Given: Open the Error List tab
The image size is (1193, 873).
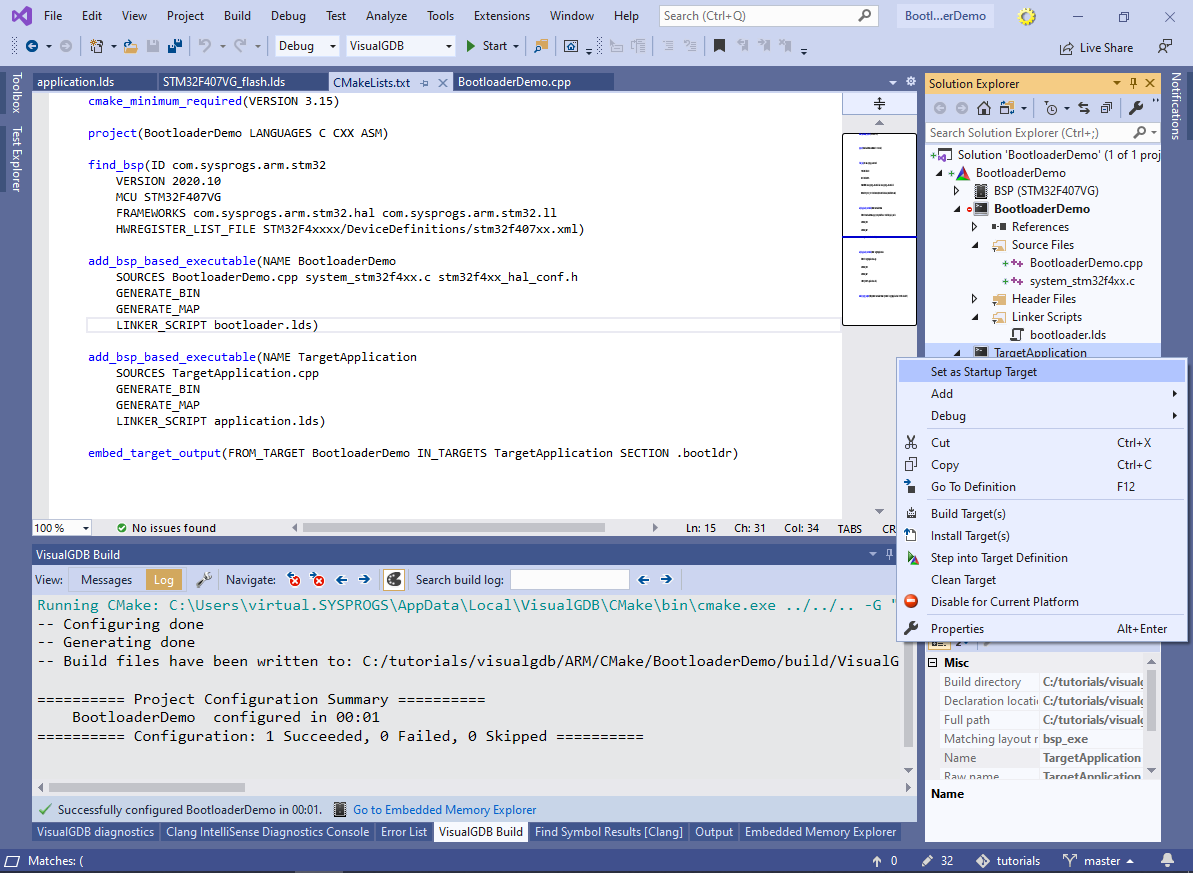Looking at the screenshot, I should 404,832.
